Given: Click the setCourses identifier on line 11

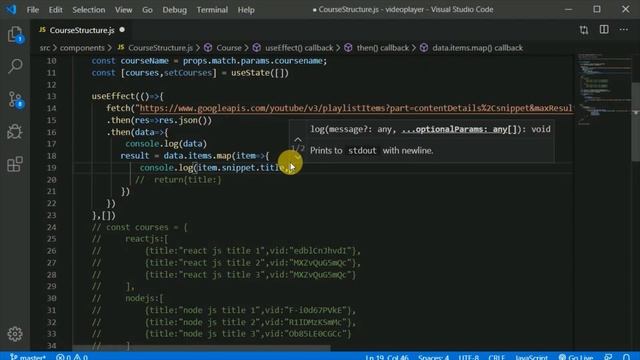Looking at the screenshot, I should coord(188,73).
